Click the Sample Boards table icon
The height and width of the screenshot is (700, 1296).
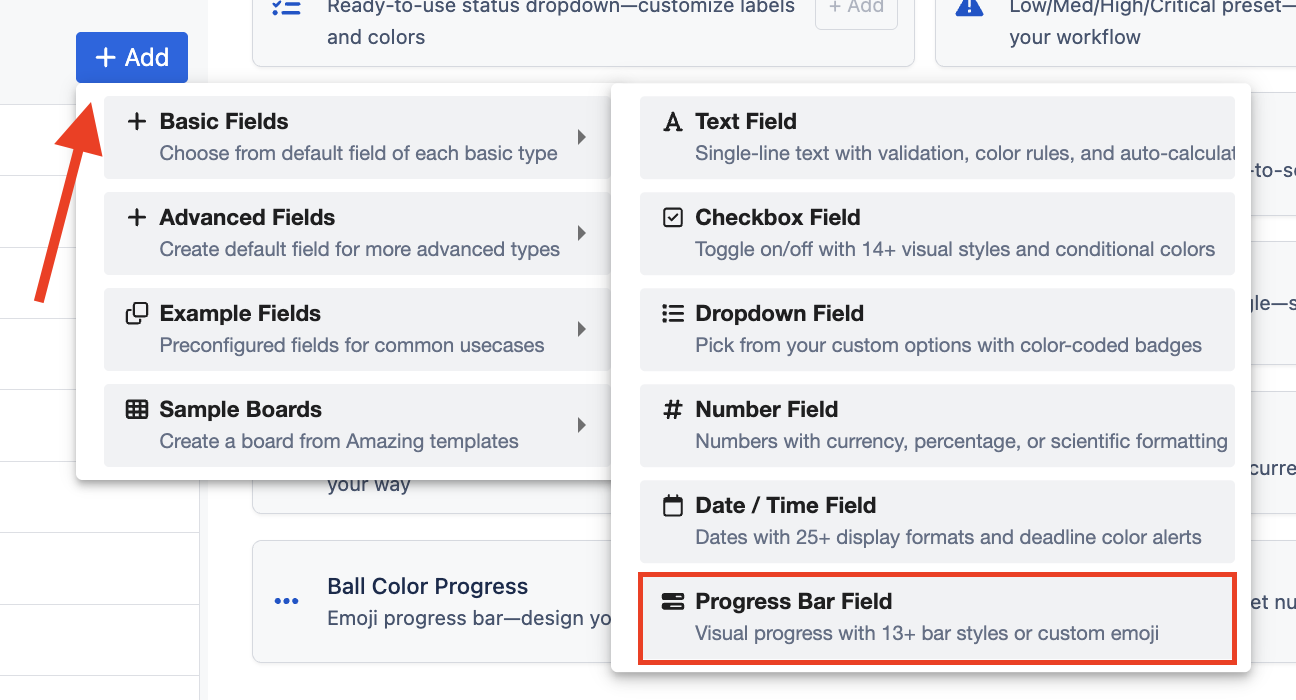pos(137,409)
